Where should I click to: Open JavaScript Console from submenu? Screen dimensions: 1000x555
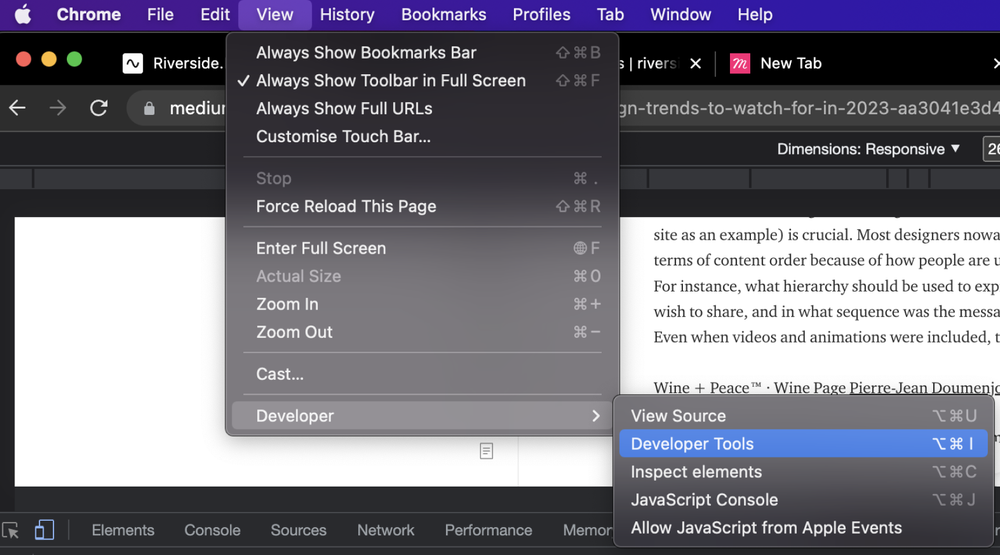tap(803, 500)
